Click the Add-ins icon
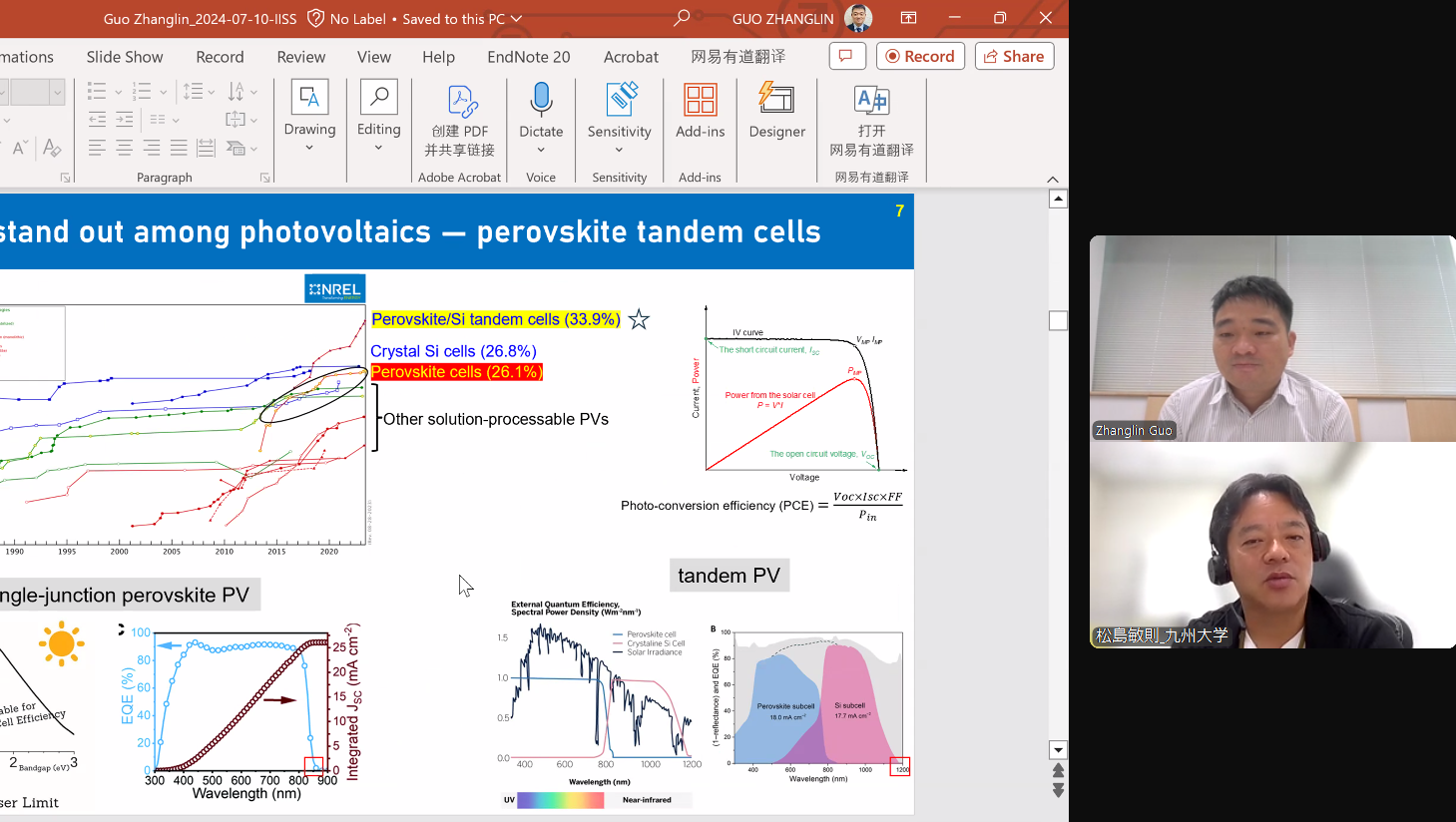 tap(700, 100)
